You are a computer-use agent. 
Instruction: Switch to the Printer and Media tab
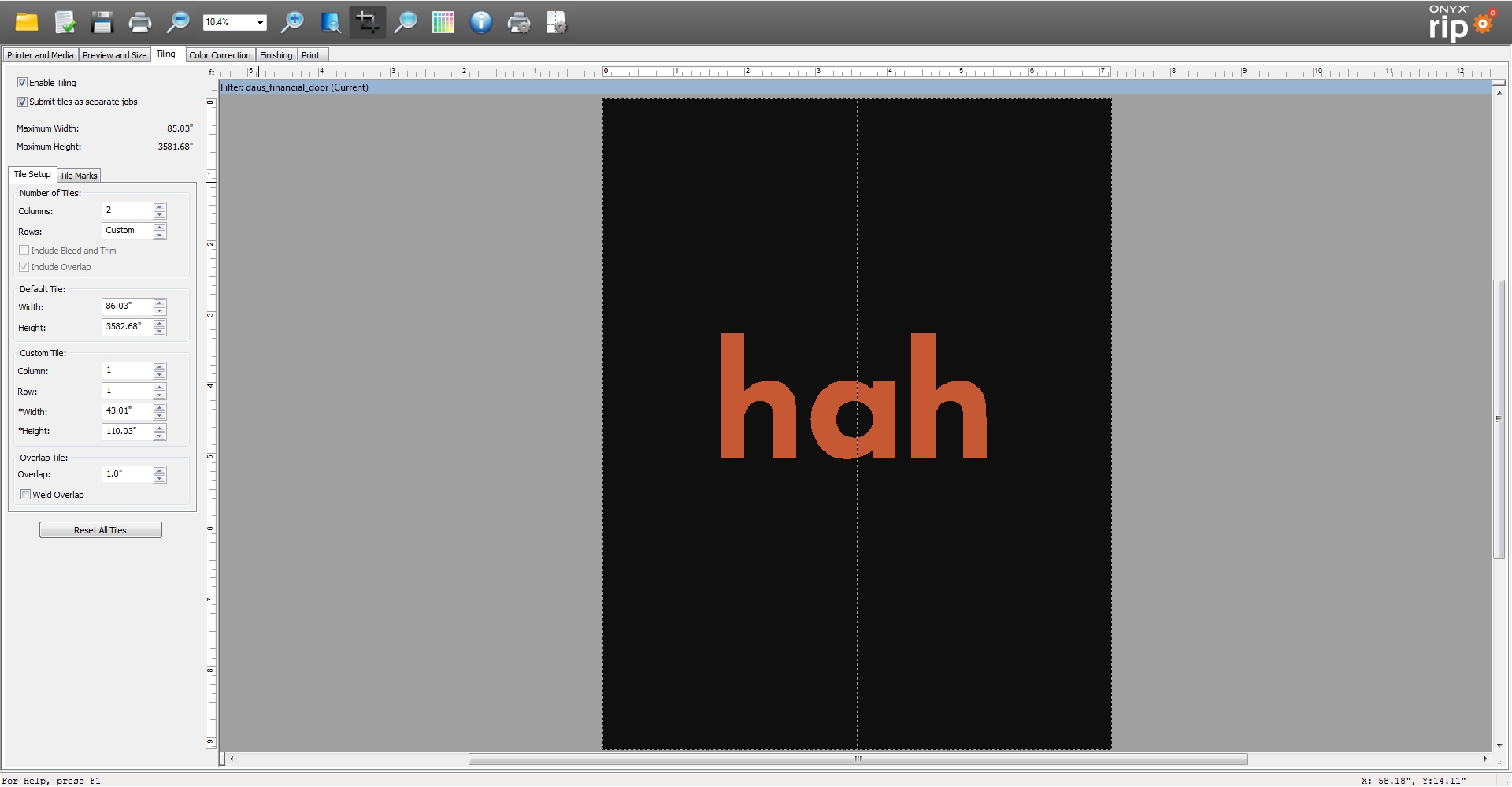click(40, 55)
